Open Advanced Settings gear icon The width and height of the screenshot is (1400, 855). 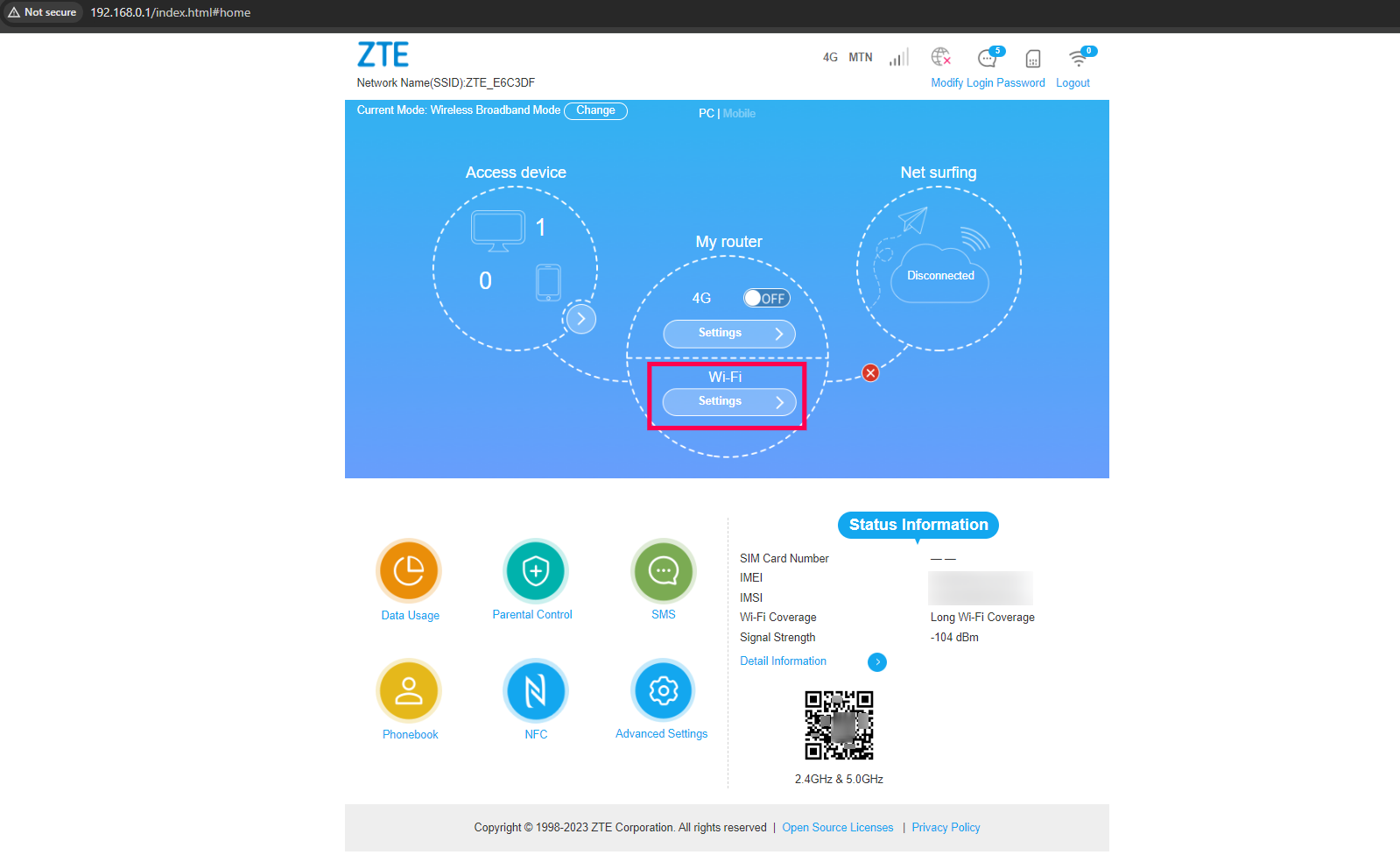tap(664, 691)
